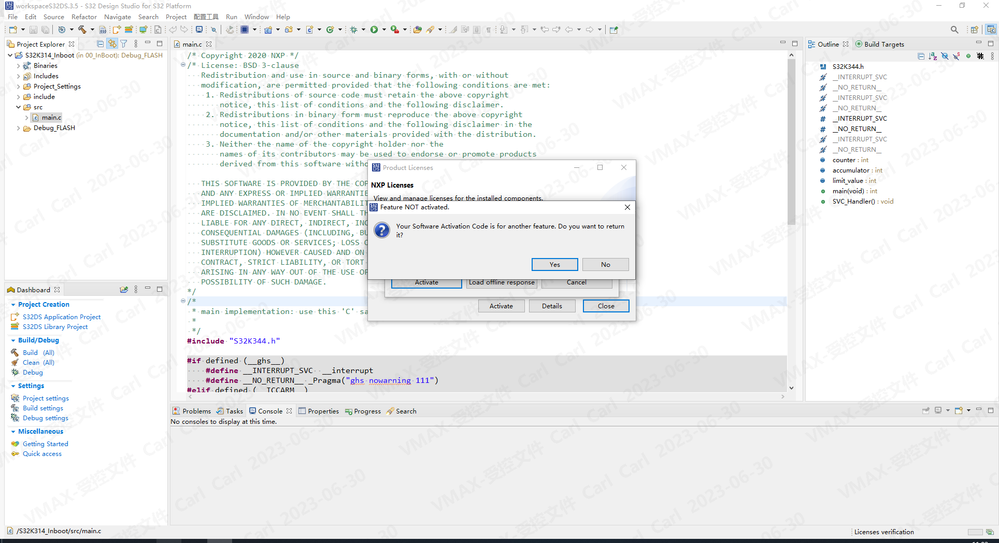999x543 pixels.
Task: Select SVC_Handler() in Outline
Action: point(863,201)
